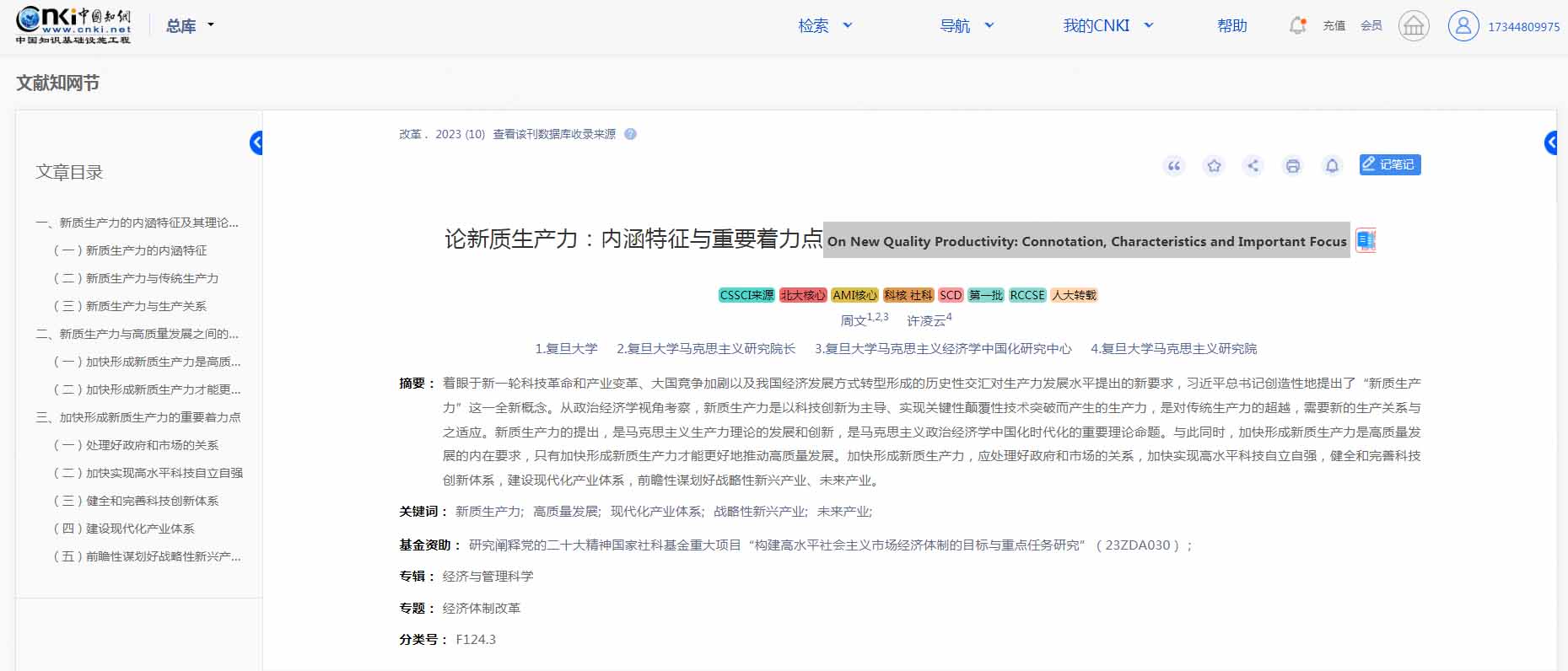Expand the 总库 dropdown
The height and width of the screenshot is (671, 1568).
(x=190, y=26)
